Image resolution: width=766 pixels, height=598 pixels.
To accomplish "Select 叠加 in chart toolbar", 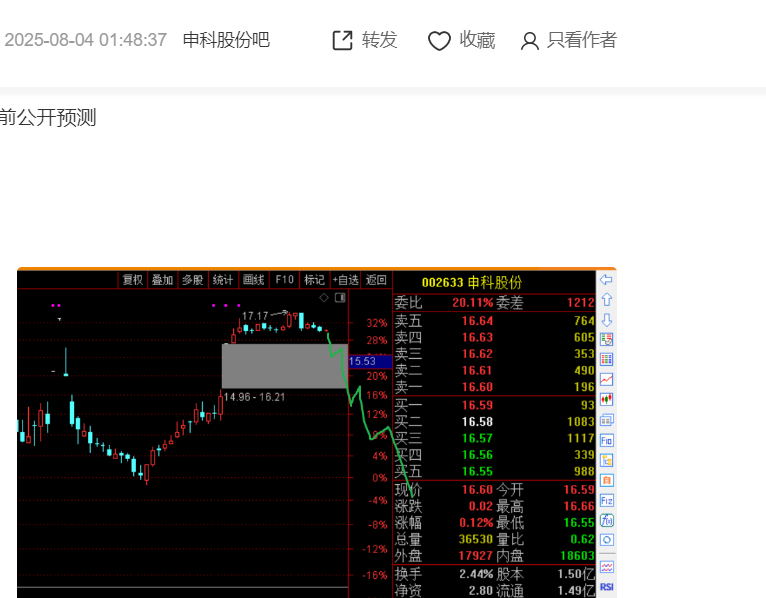I will [x=162, y=280].
